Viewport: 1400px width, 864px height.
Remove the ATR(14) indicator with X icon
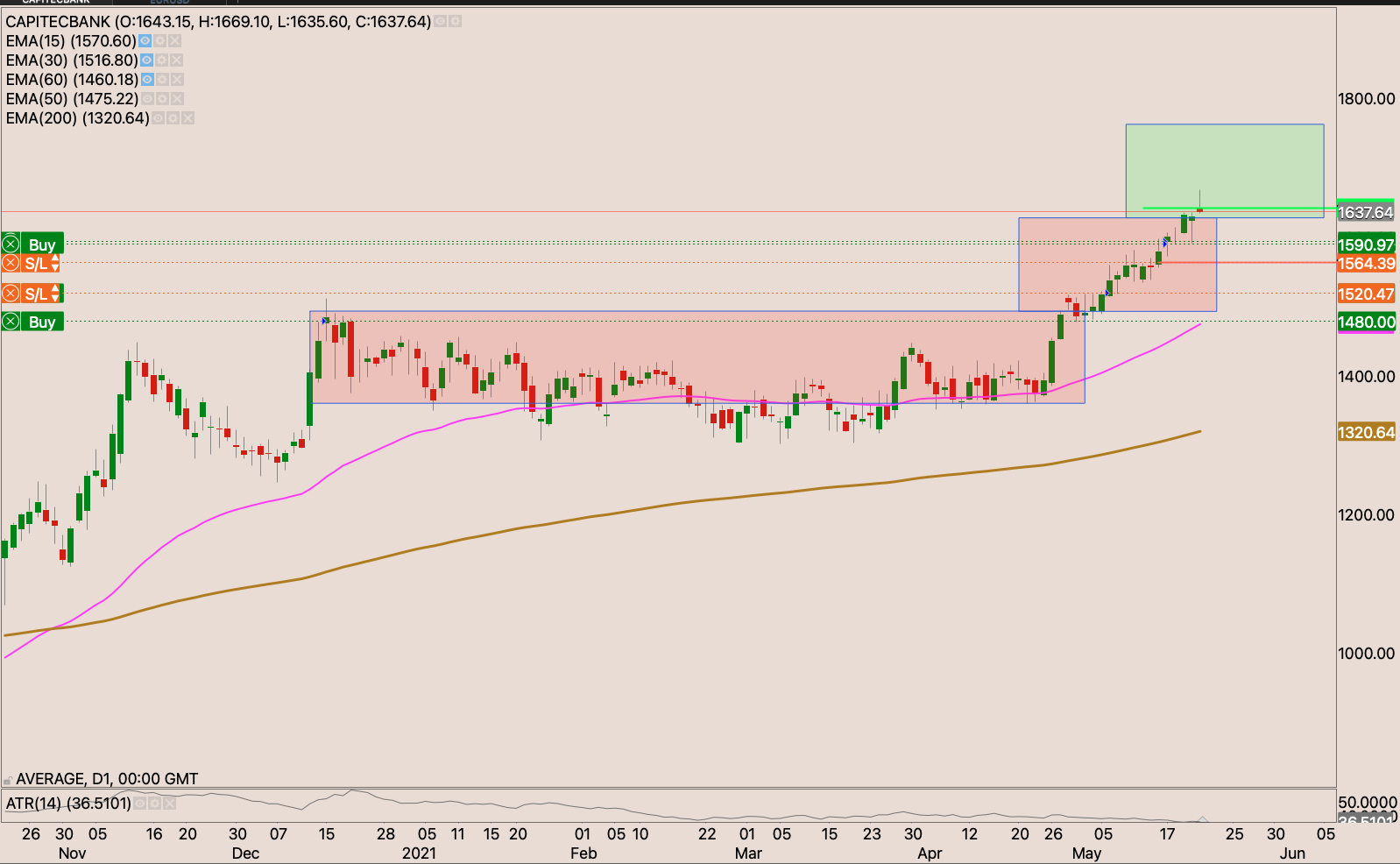coord(169,804)
